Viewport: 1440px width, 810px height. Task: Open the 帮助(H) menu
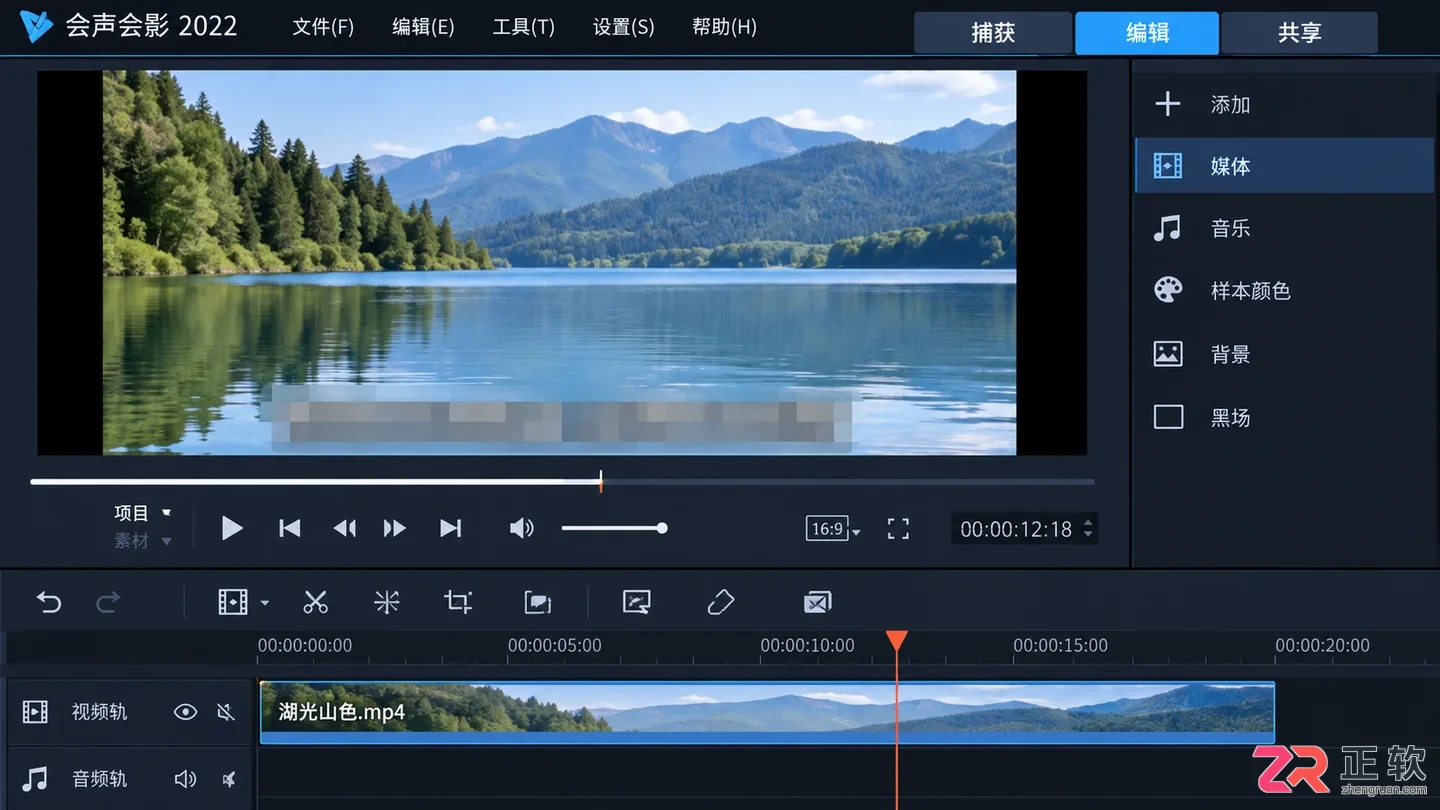tap(724, 27)
